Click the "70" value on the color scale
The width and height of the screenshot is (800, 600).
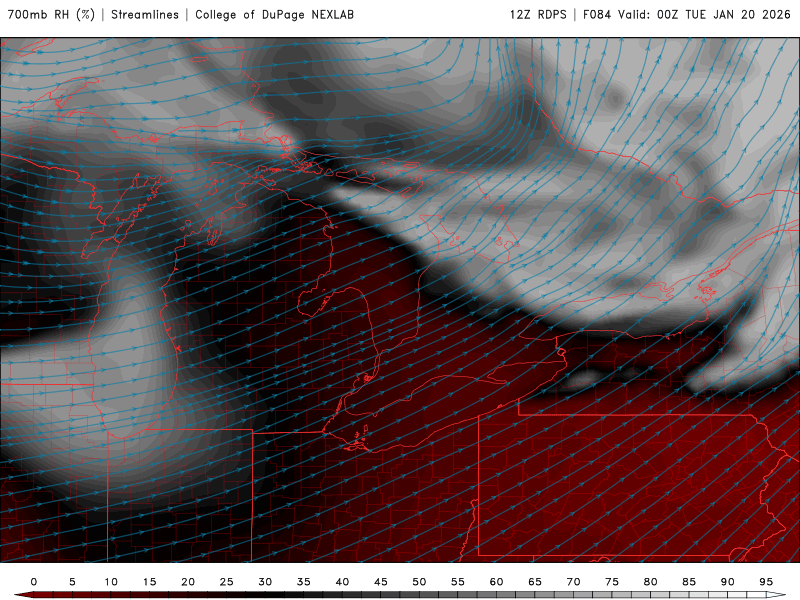573,582
